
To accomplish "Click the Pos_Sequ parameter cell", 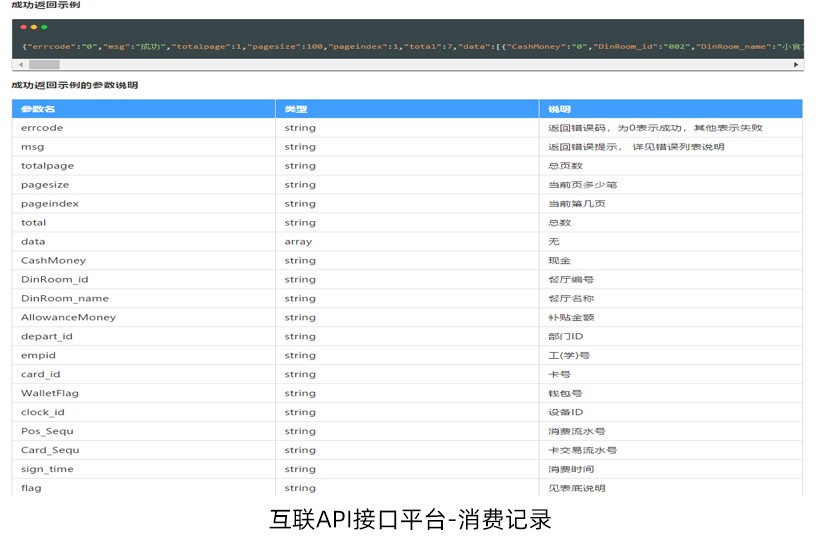I will pos(47,431).
